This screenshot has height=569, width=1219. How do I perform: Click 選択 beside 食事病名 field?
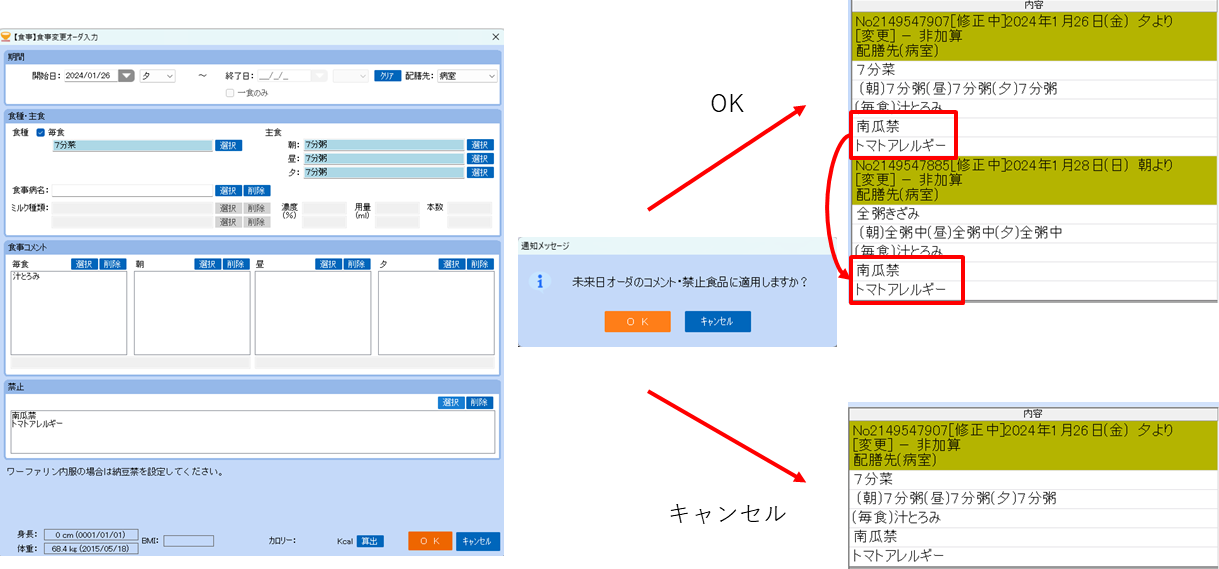coord(228,190)
